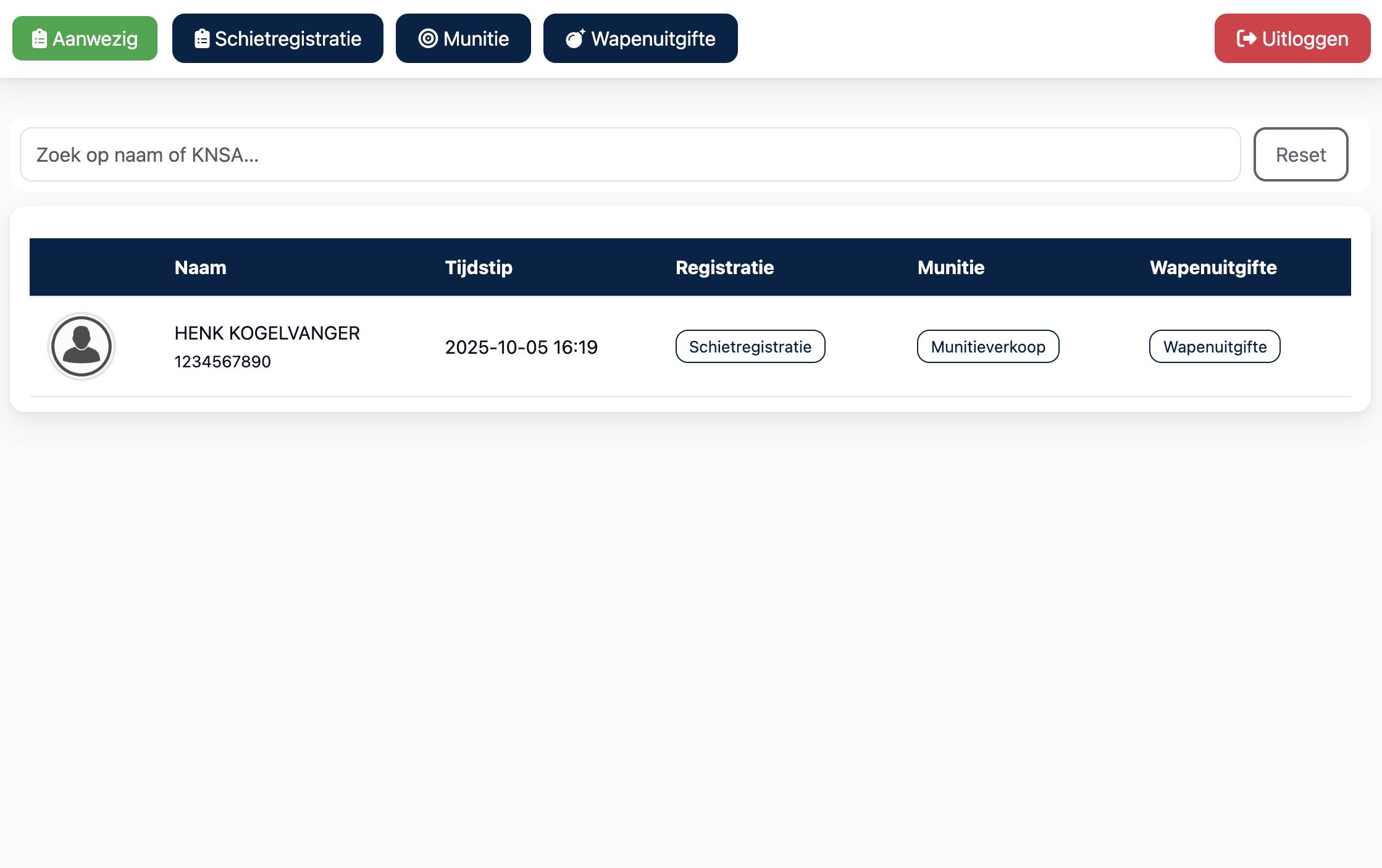Click Henk Kogelvanger's avatar picture
Viewport: 1382px width, 868px height.
[x=82, y=346]
